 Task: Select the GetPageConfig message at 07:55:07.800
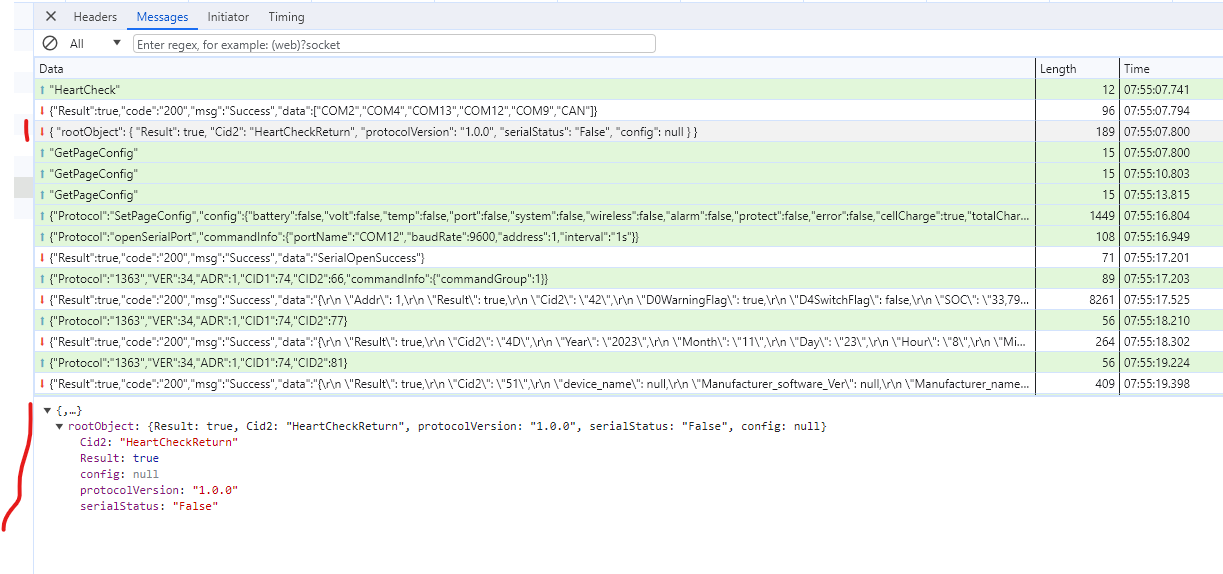629,153
